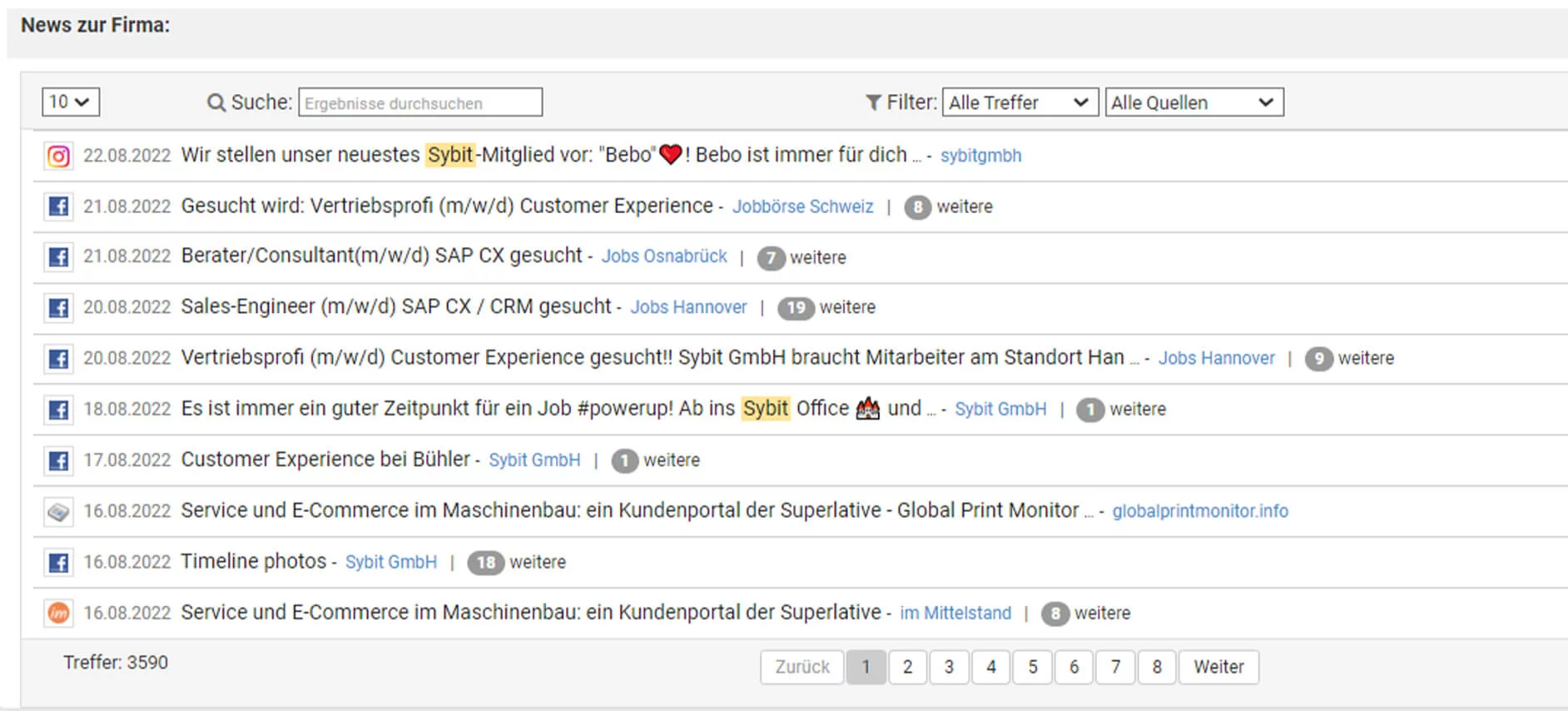Open headline 'Gesucht wird: Vertriebsprofi (m/w/d) Customer Experience'

click(x=447, y=206)
